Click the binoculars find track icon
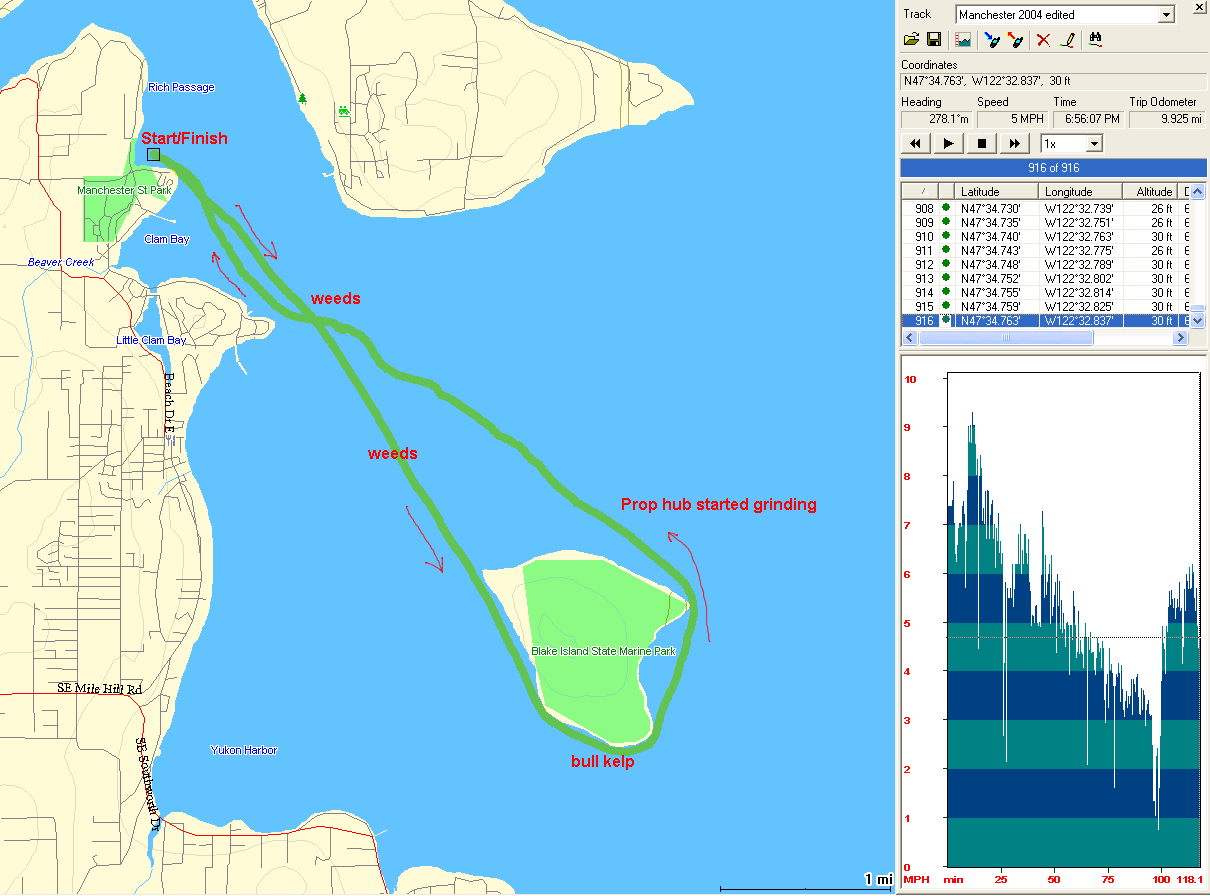This screenshot has height=896, width=1210. pos(1095,40)
